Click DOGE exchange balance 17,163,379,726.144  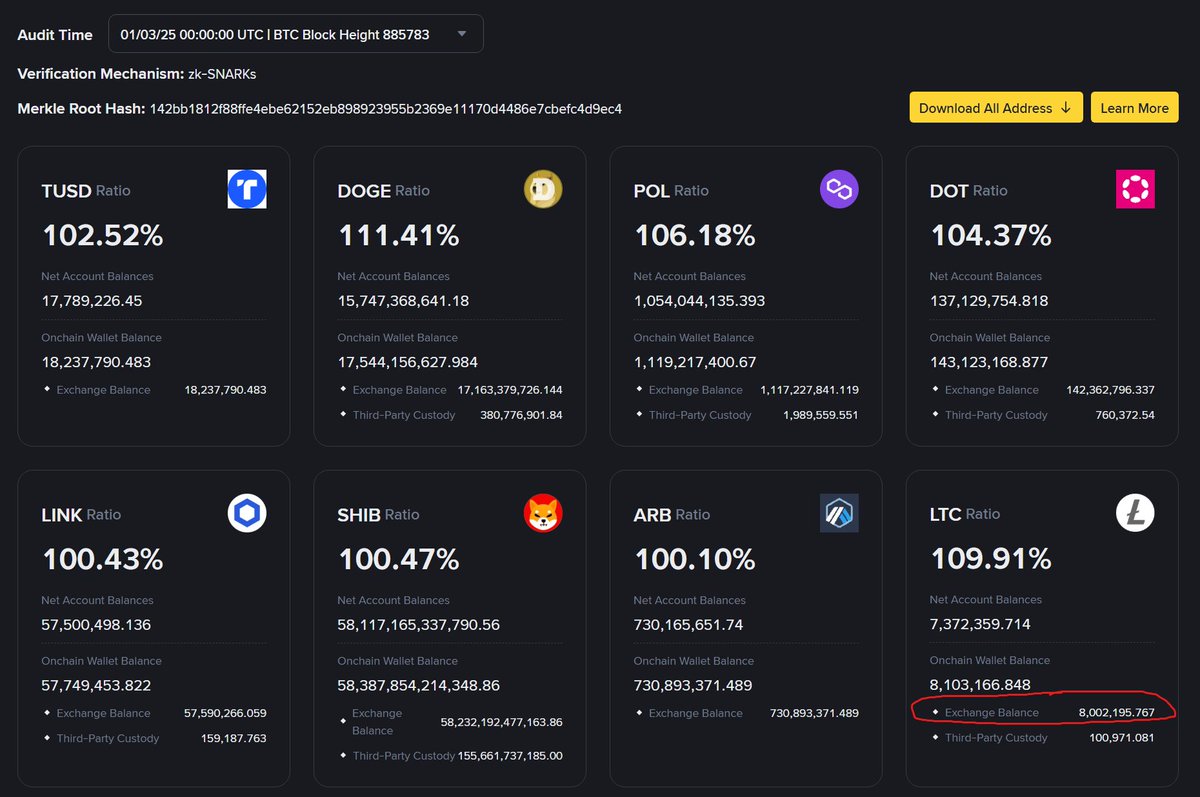[509, 390]
